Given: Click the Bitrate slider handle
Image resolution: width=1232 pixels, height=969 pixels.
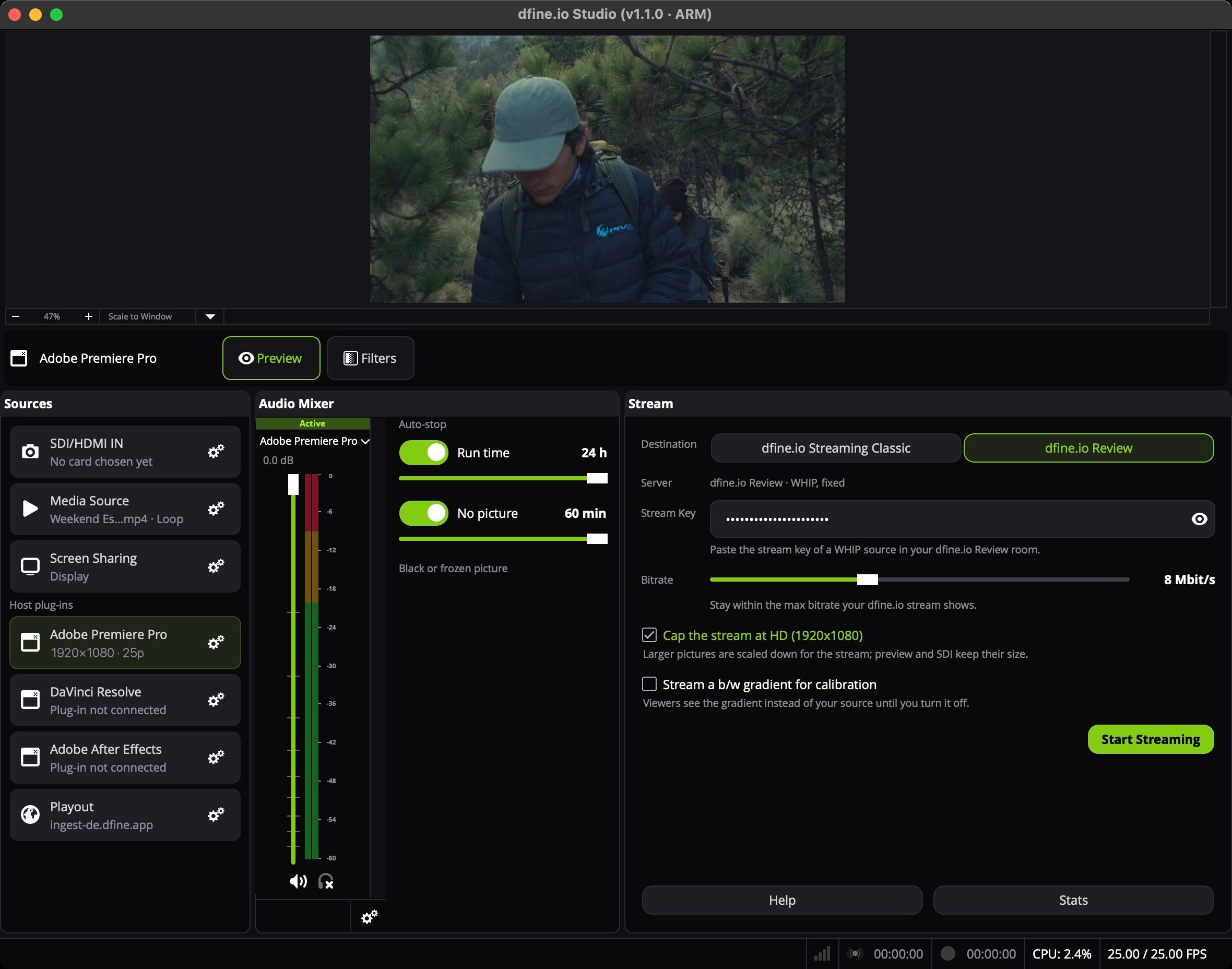Looking at the screenshot, I should click(867, 579).
